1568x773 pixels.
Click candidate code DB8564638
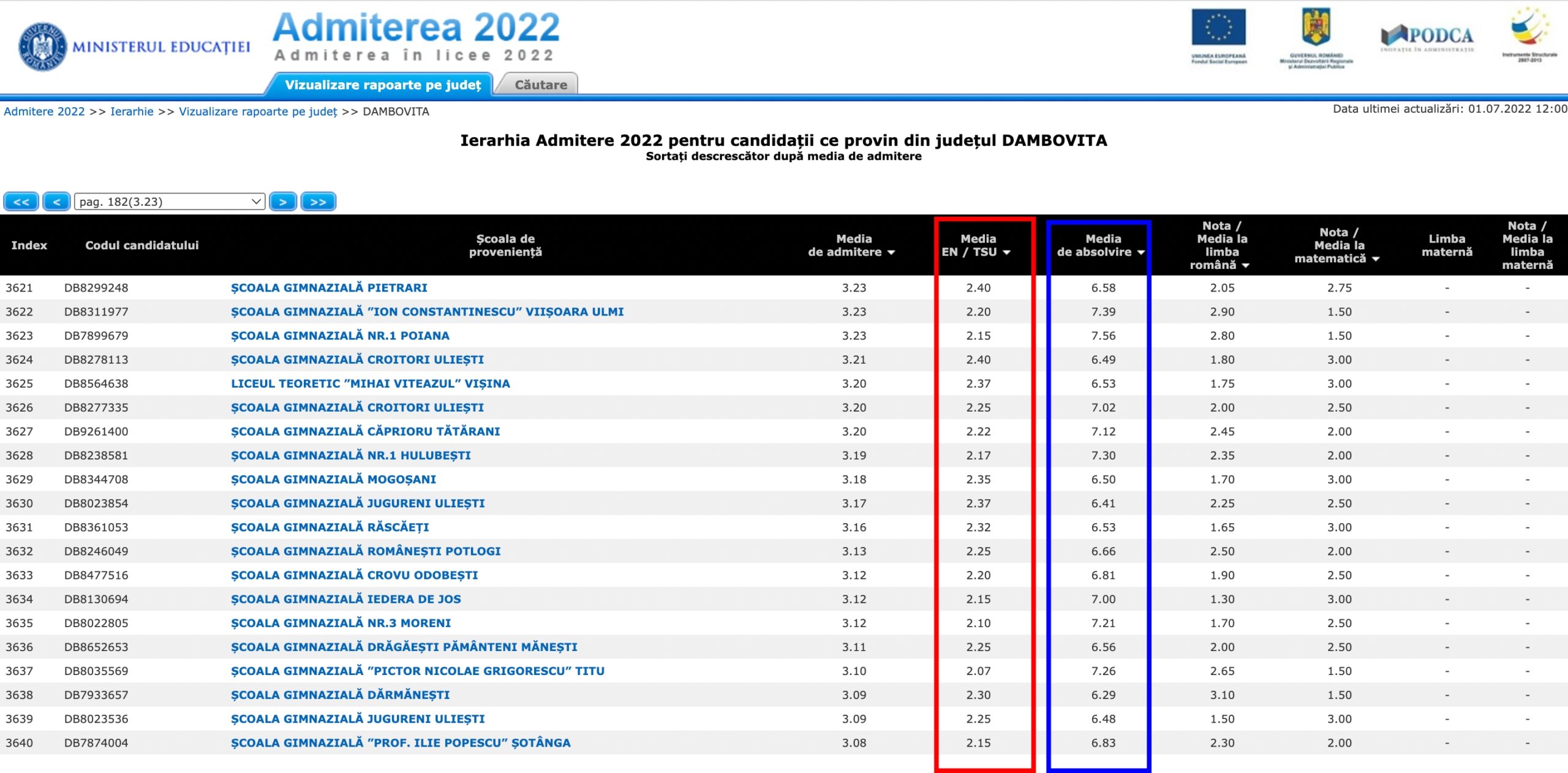(96, 383)
